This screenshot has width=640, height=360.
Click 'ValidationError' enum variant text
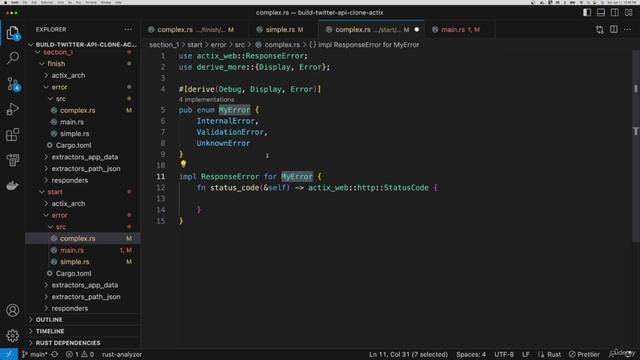click(230, 132)
